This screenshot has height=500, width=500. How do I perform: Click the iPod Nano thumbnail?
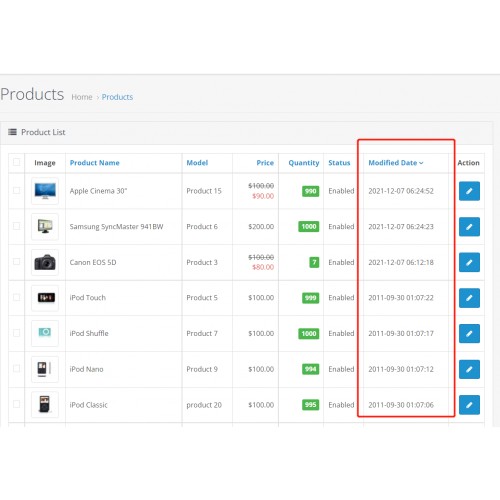45,369
